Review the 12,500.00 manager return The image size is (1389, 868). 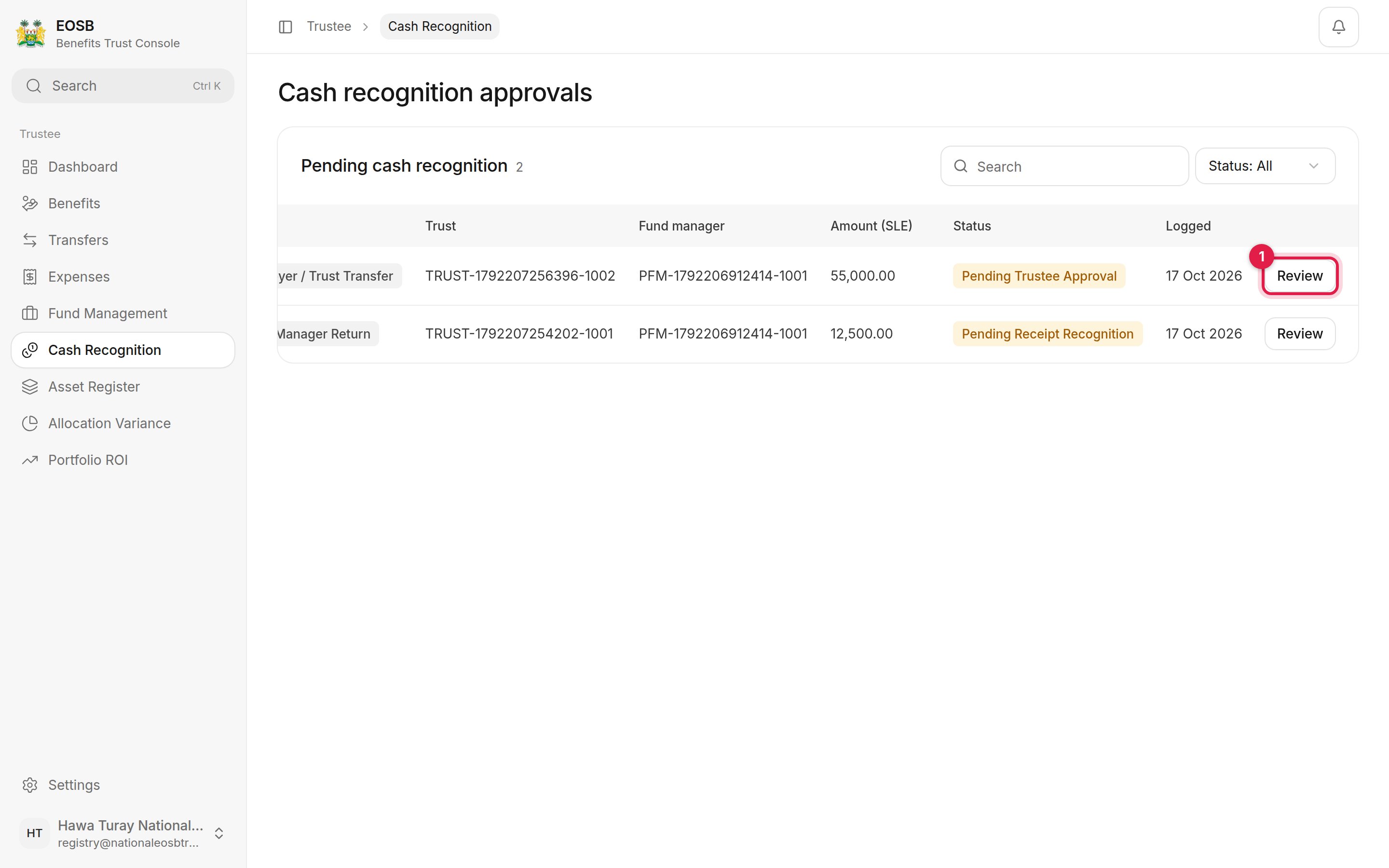click(x=1299, y=334)
